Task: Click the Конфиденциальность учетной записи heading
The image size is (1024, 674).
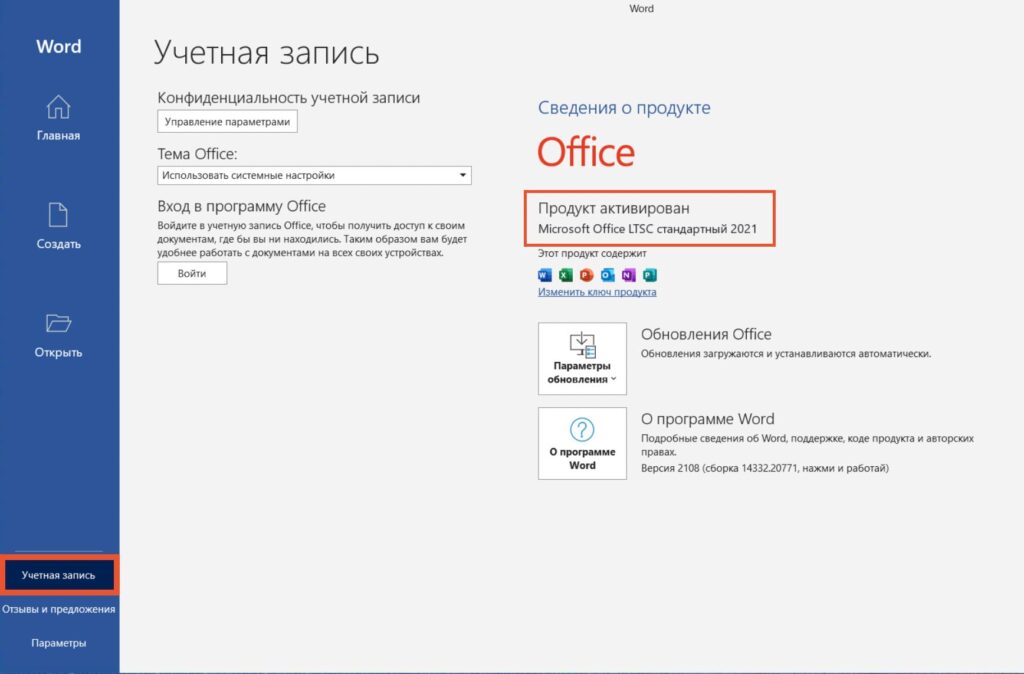Action: tap(289, 98)
